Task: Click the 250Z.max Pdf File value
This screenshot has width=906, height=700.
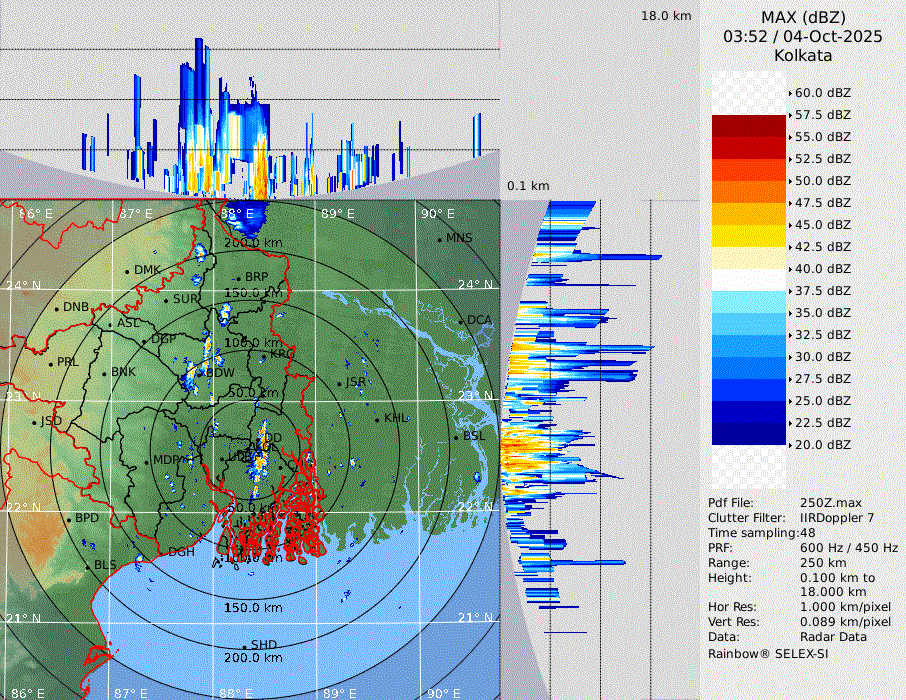Action: [830, 503]
